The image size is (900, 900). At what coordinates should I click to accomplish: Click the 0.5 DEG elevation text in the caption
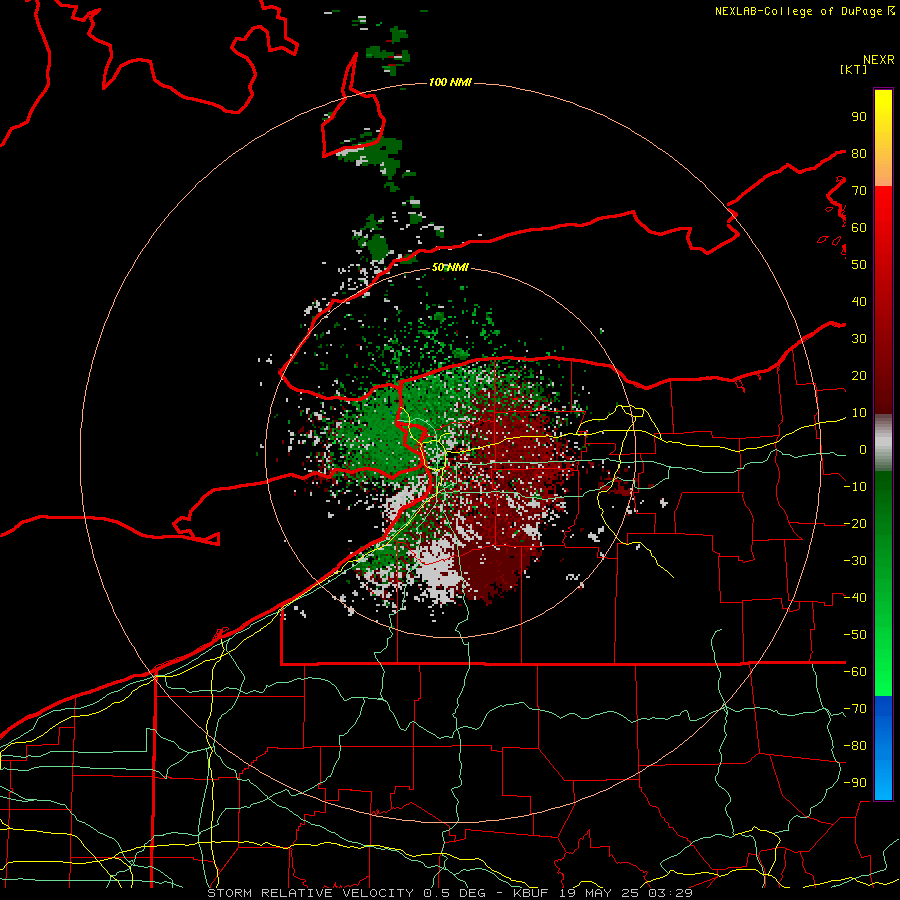[455, 893]
